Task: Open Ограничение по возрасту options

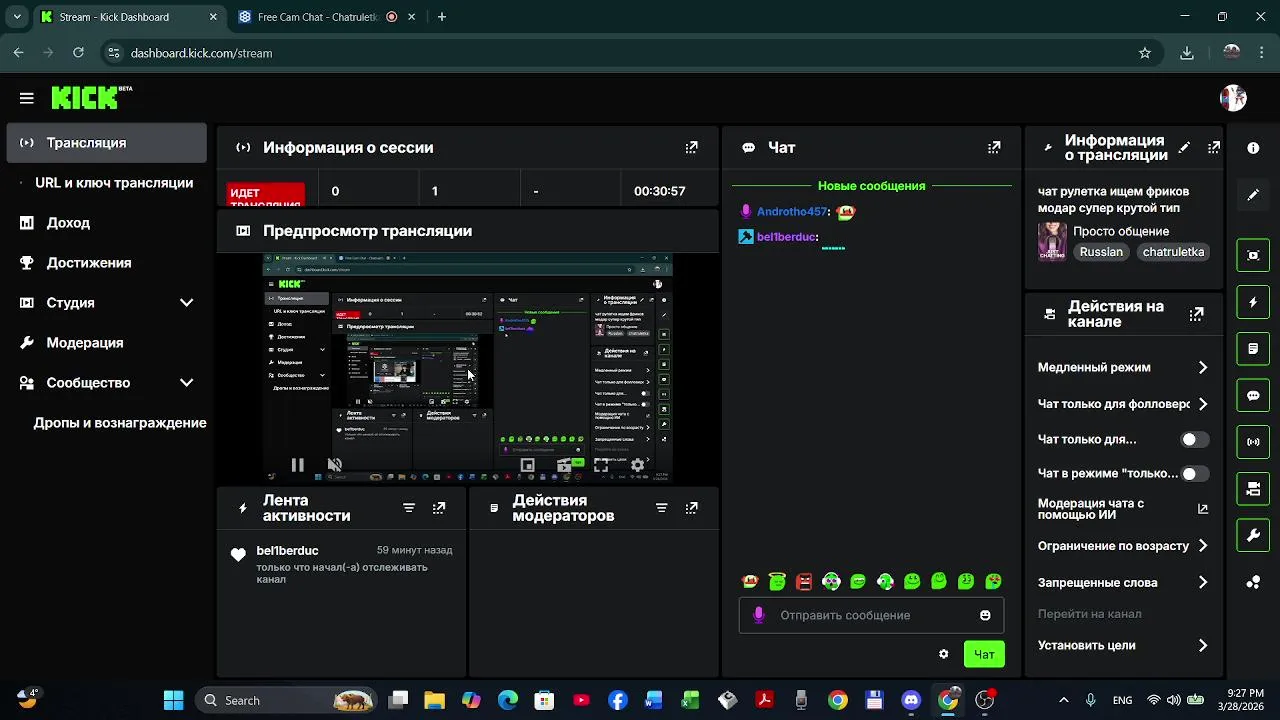Action: [1123, 546]
